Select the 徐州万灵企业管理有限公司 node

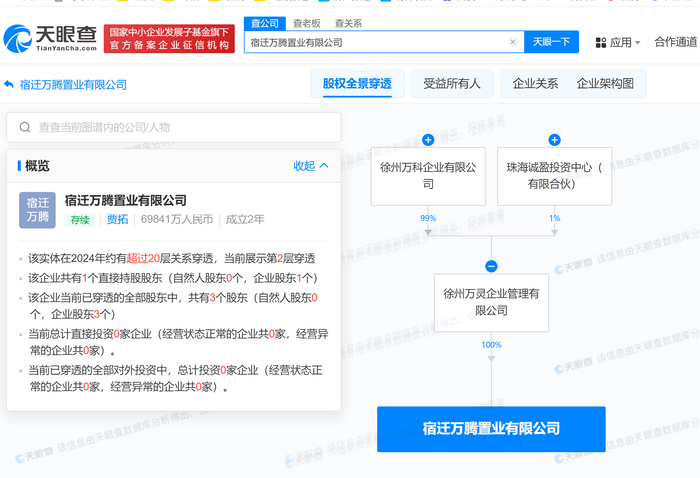492,303
